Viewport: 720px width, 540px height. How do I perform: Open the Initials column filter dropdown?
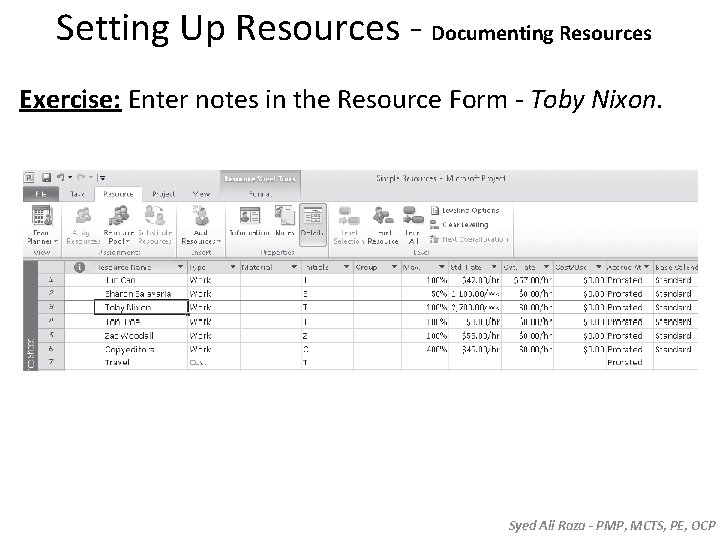346,267
